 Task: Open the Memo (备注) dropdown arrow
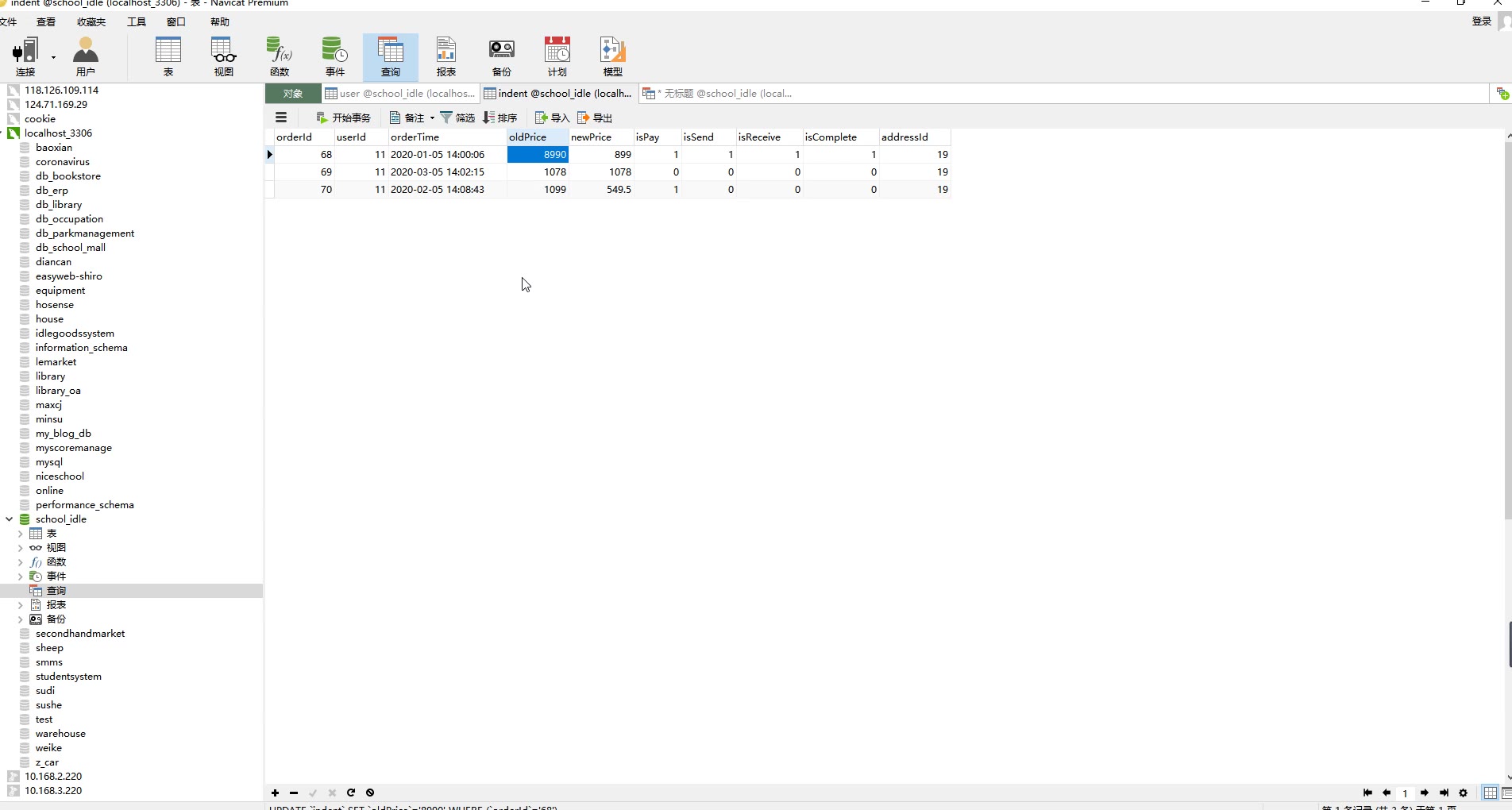click(x=432, y=118)
